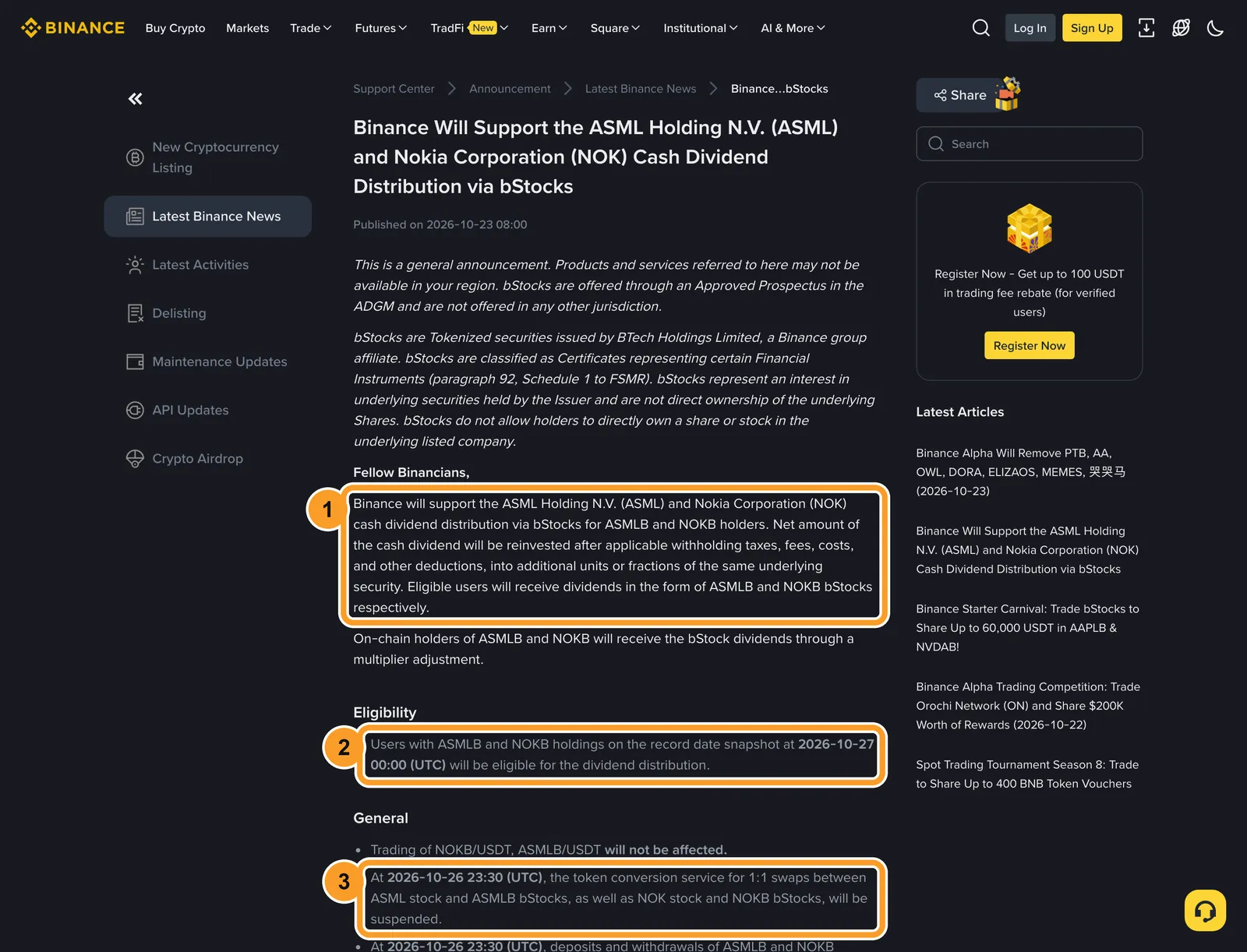Open the Markets menu item
This screenshot has height=952, width=1247.
[247, 28]
